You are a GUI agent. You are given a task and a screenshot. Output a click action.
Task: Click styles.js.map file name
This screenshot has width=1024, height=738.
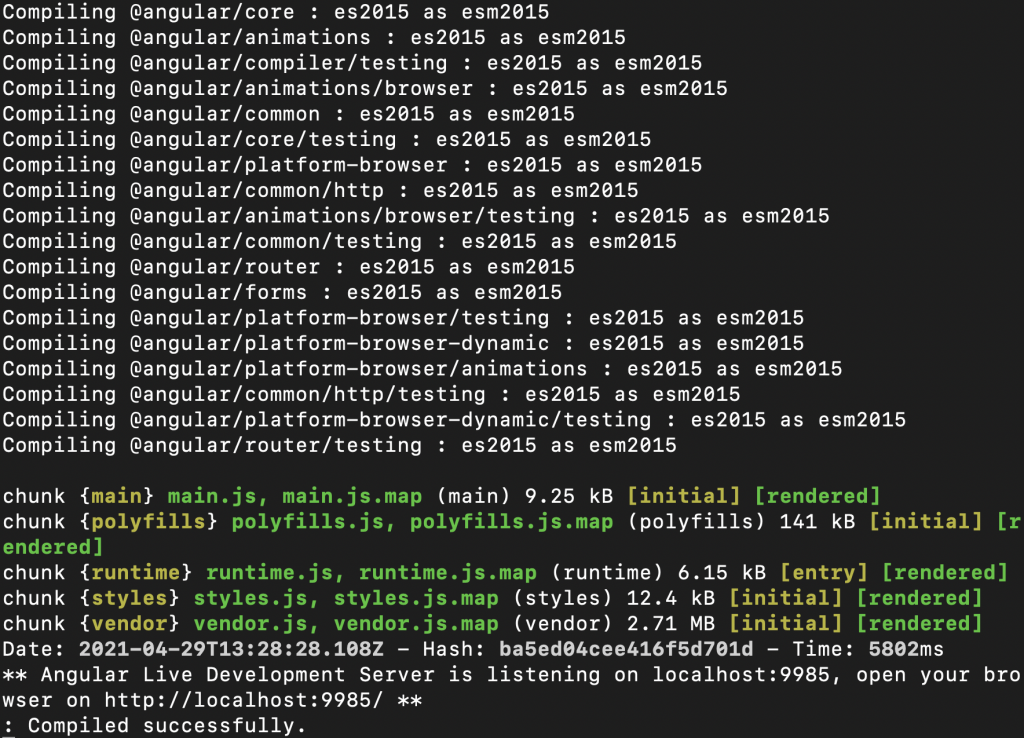416,599
